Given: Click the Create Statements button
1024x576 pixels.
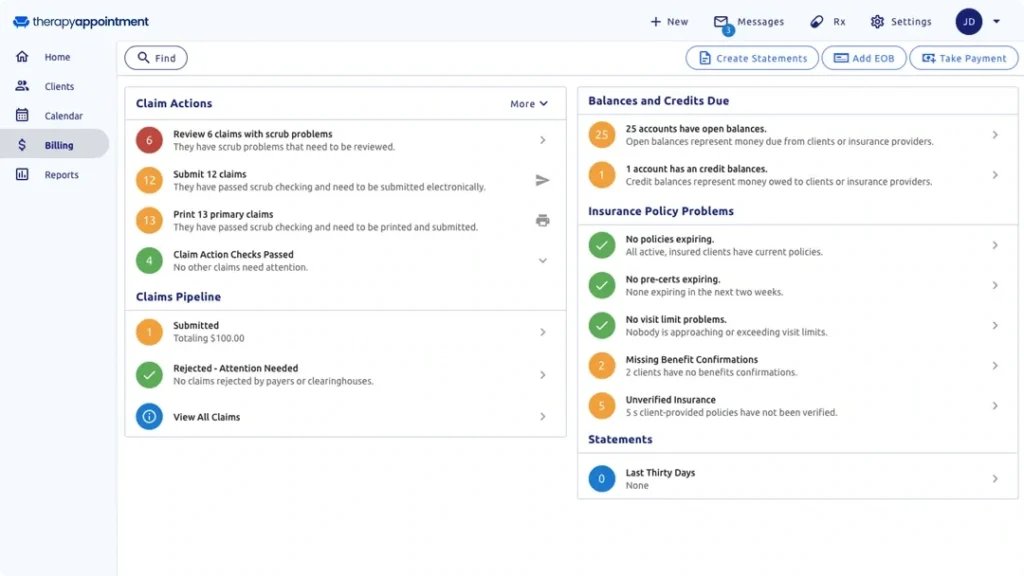Looking at the screenshot, I should pyautogui.click(x=751, y=58).
